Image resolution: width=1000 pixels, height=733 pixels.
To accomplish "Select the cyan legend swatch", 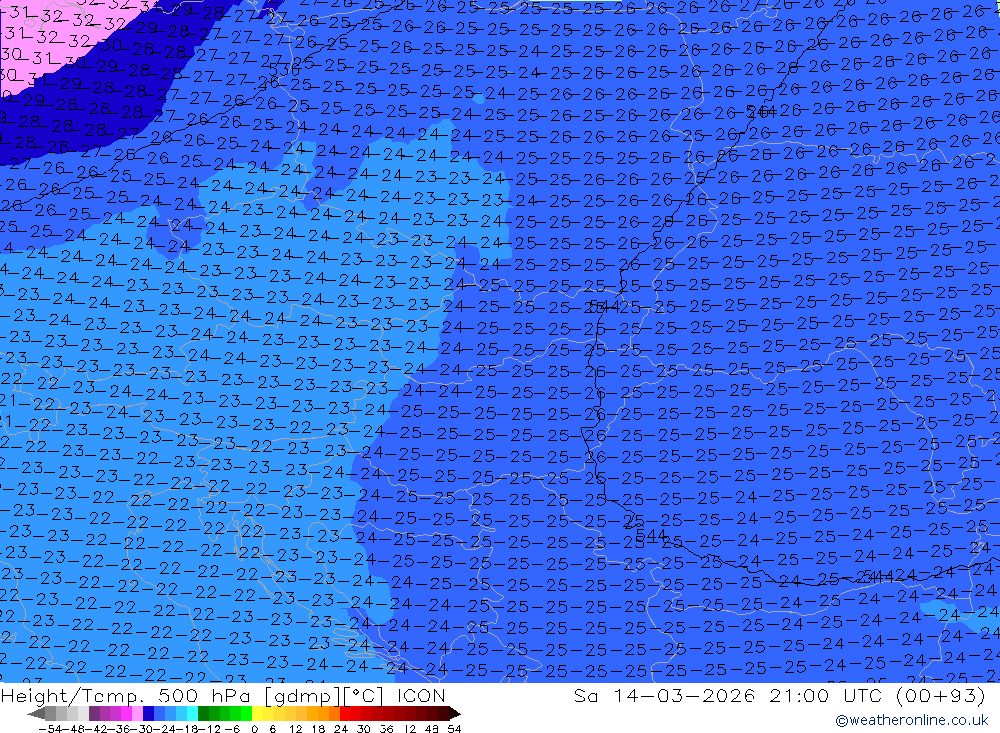I will coord(192,713).
